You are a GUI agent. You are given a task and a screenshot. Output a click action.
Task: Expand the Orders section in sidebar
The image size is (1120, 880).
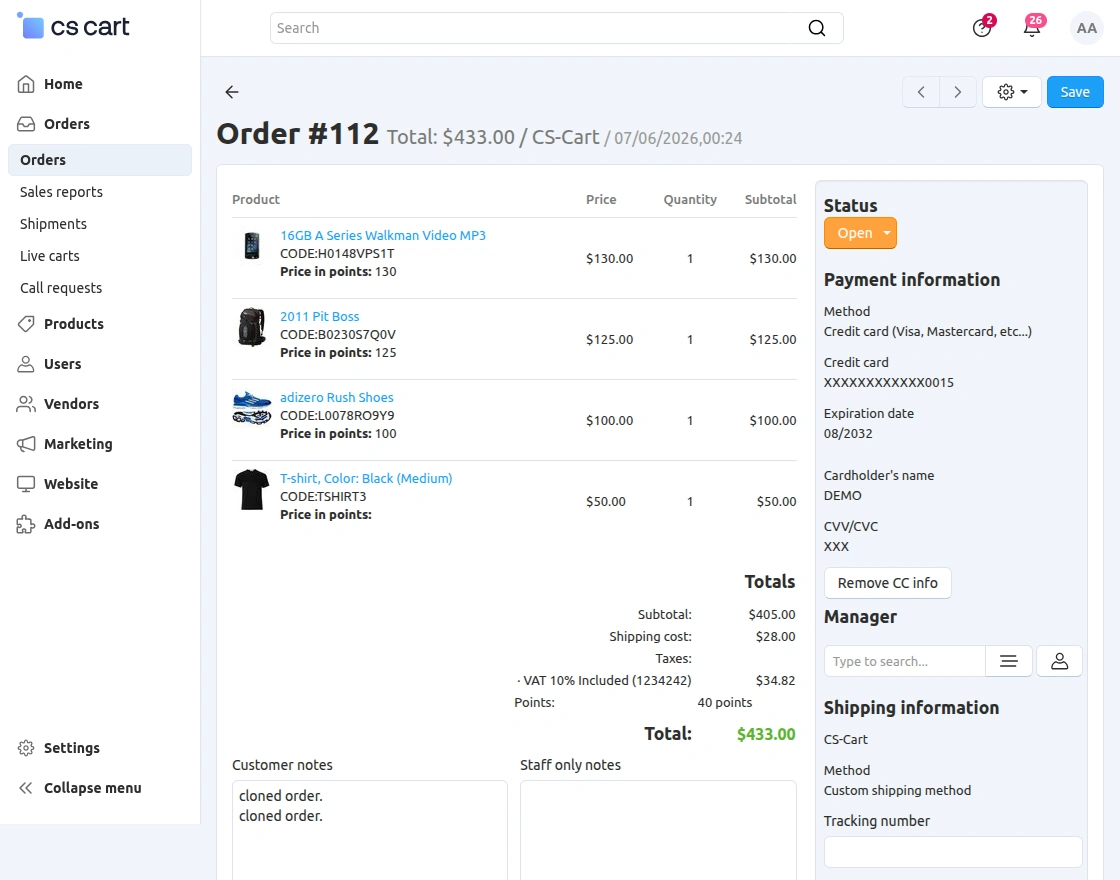click(66, 124)
